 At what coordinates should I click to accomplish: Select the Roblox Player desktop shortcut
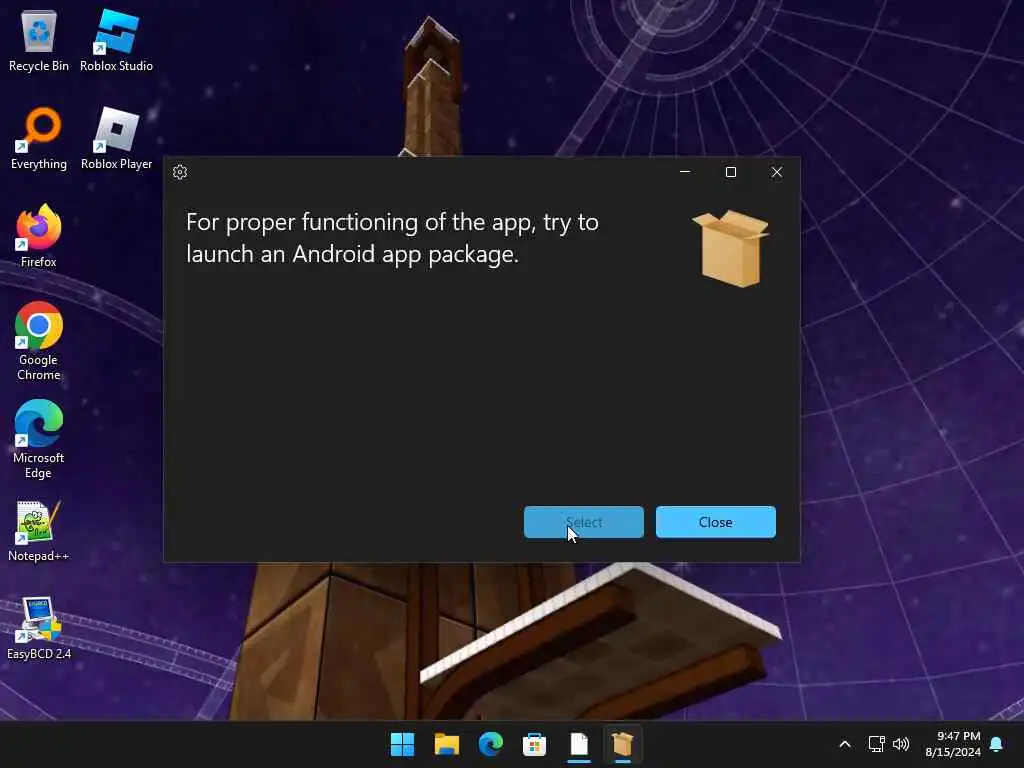pos(116,139)
